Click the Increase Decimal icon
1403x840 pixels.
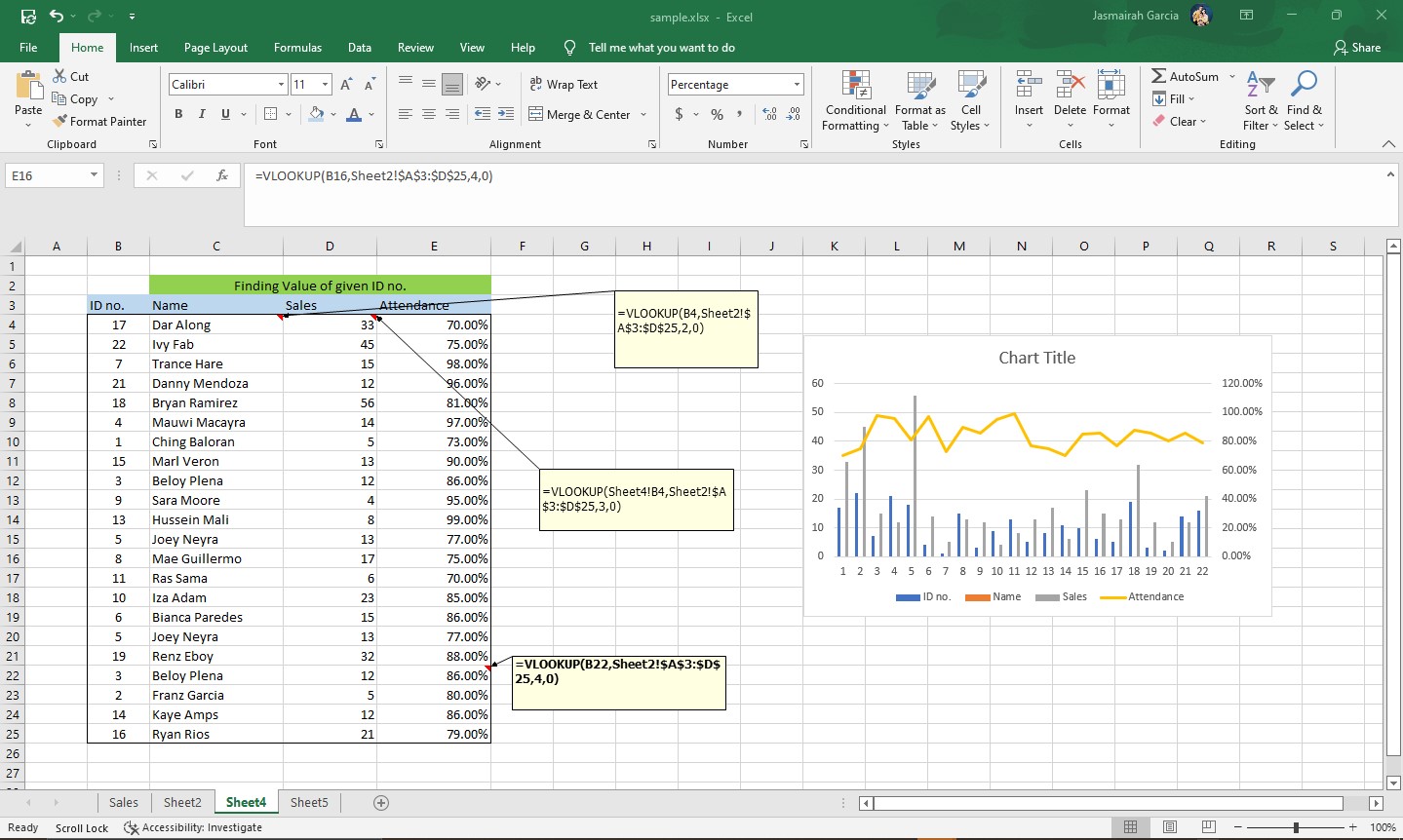pyautogui.click(x=769, y=114)
